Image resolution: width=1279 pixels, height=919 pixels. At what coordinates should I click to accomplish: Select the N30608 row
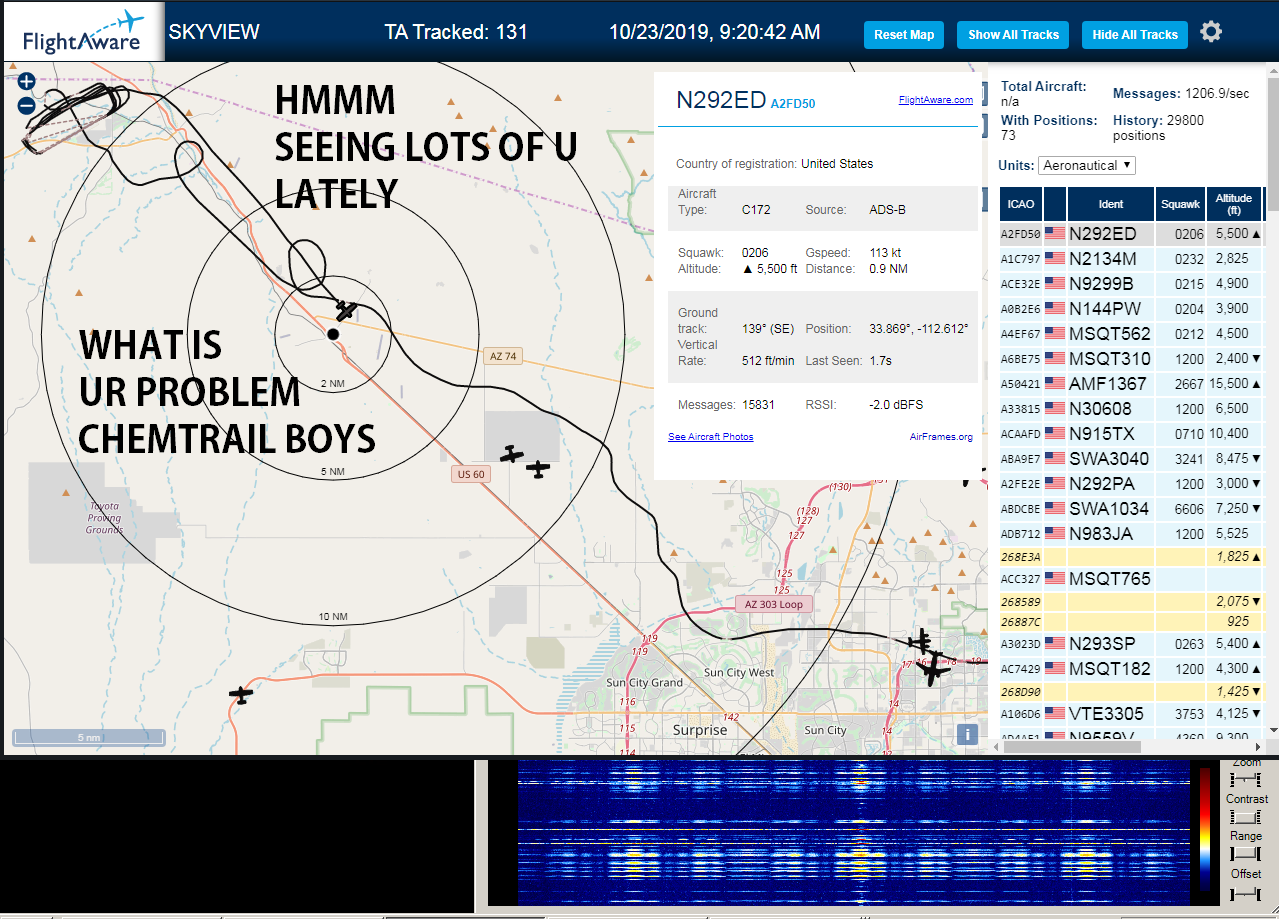coord(1131,409)
